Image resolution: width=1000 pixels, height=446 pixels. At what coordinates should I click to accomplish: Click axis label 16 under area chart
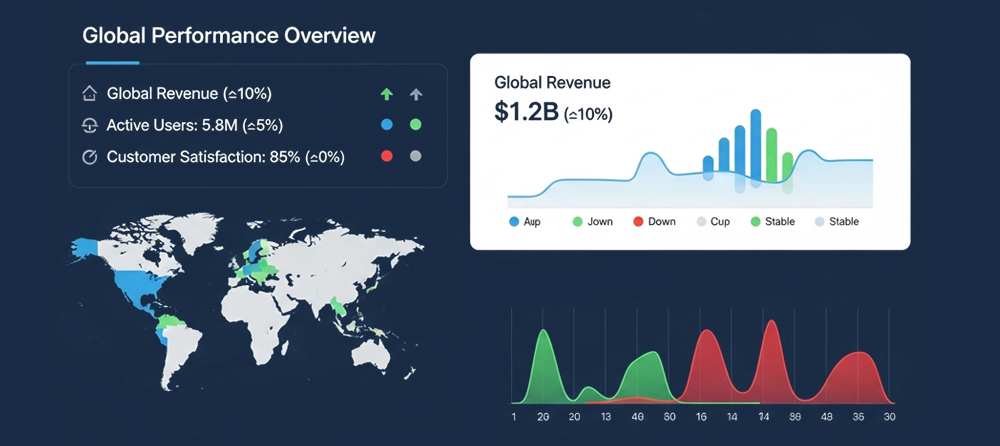pyautogui.click(x=700, y=417)
